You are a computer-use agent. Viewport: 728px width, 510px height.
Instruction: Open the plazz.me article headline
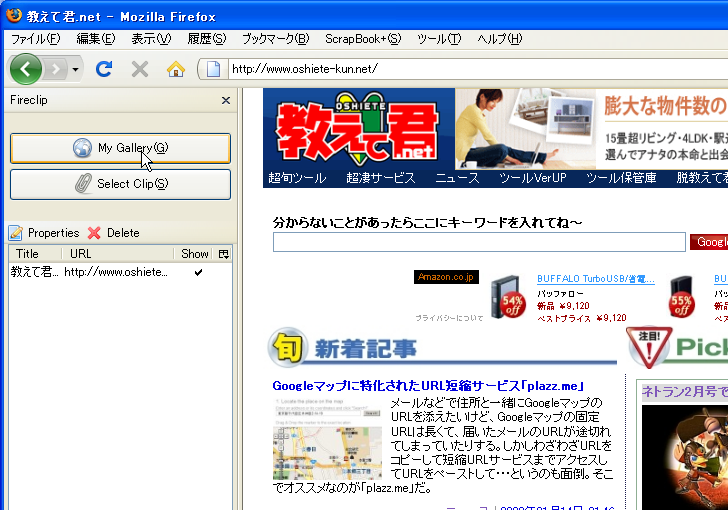(428, 386)
